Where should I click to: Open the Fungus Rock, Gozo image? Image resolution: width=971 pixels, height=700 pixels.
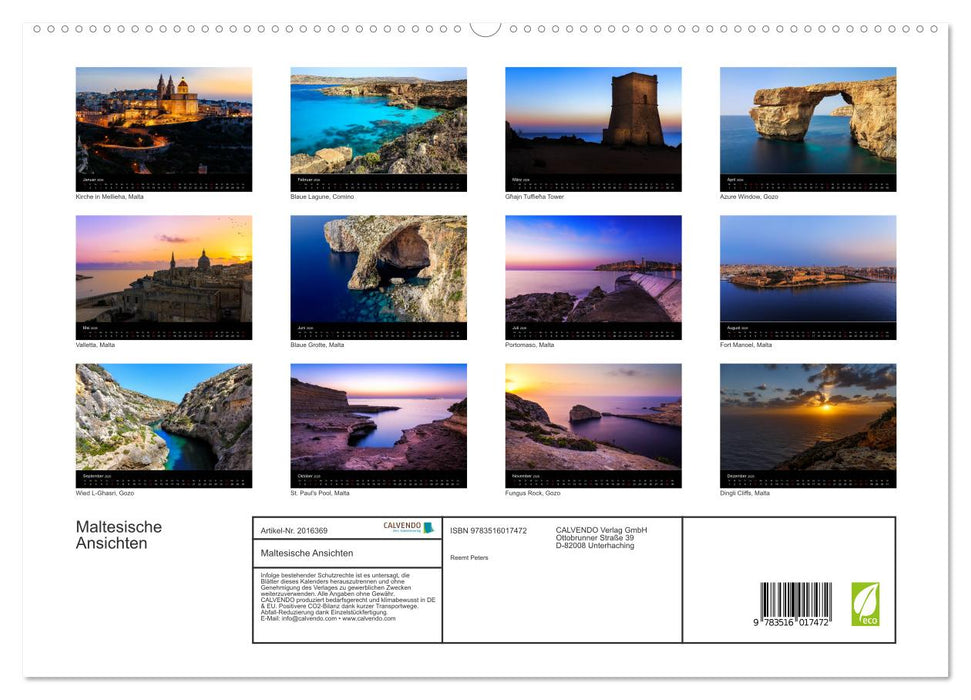click(593, 419)
